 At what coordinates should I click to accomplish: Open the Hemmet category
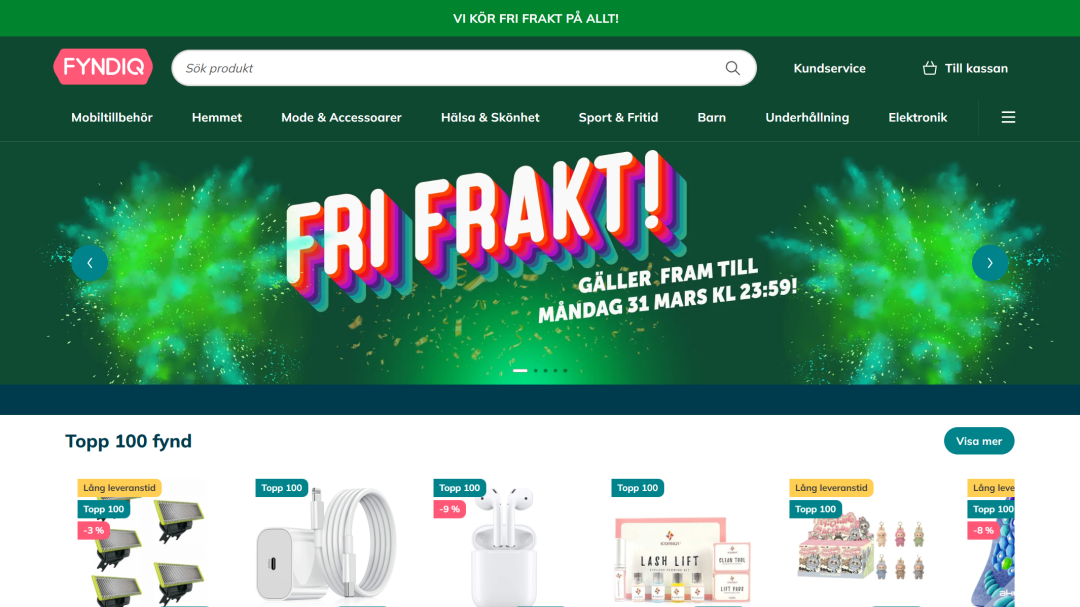click(217, 117)
